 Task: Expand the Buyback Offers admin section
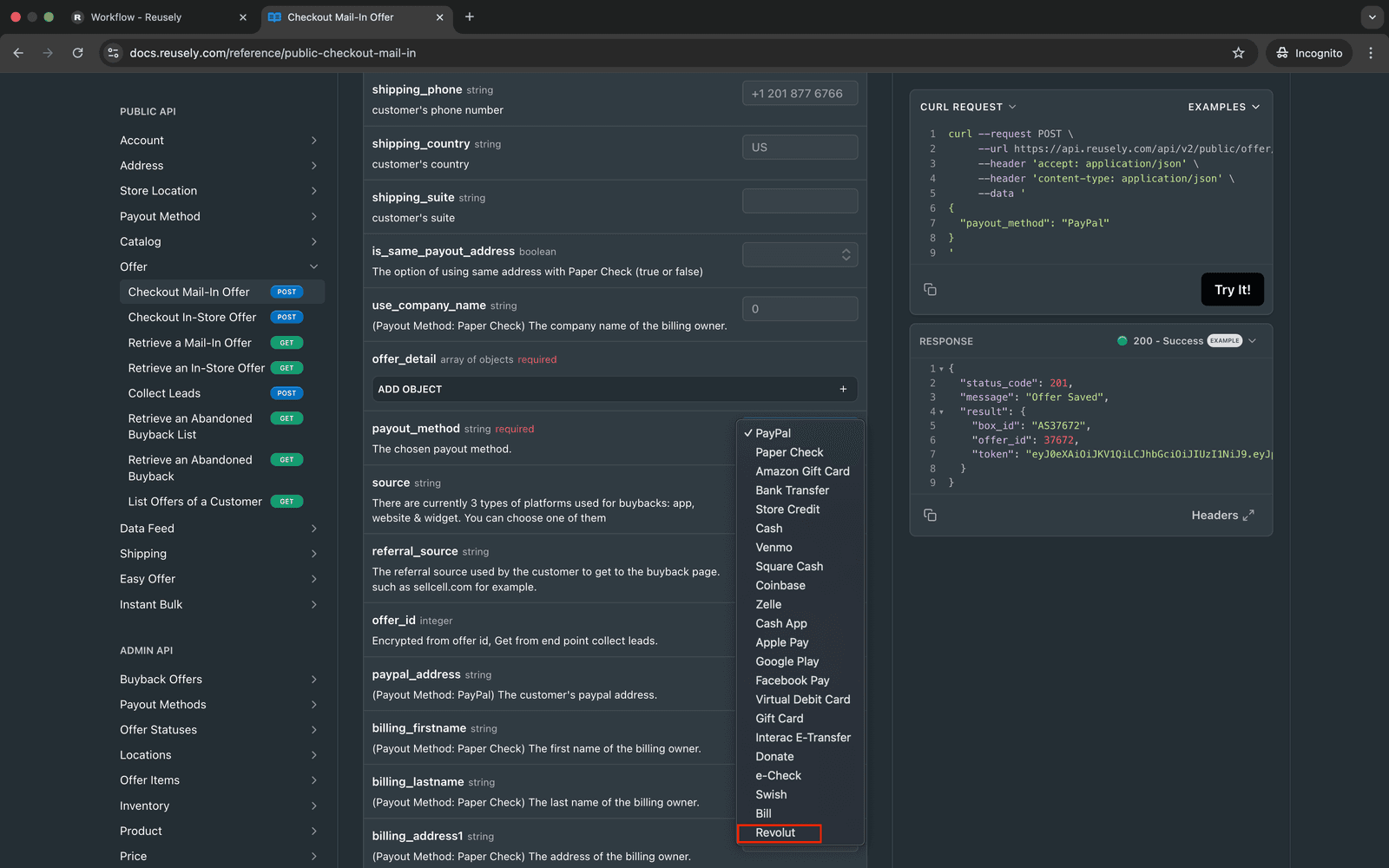tap(221, 680)
